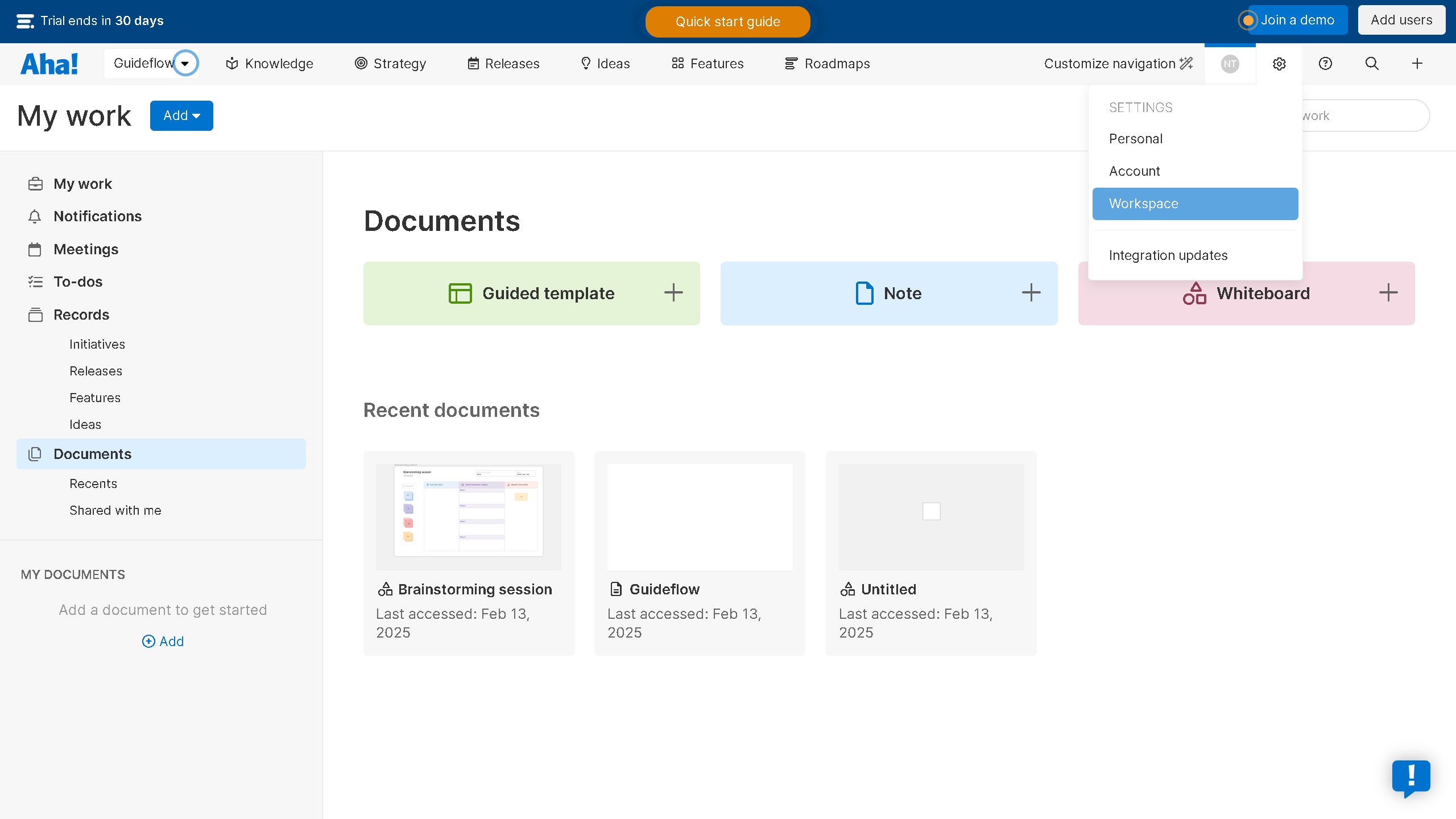Open the help question mark icon
The height and width of the screenshot is (819, 1456).
[x=1325, y=64]
